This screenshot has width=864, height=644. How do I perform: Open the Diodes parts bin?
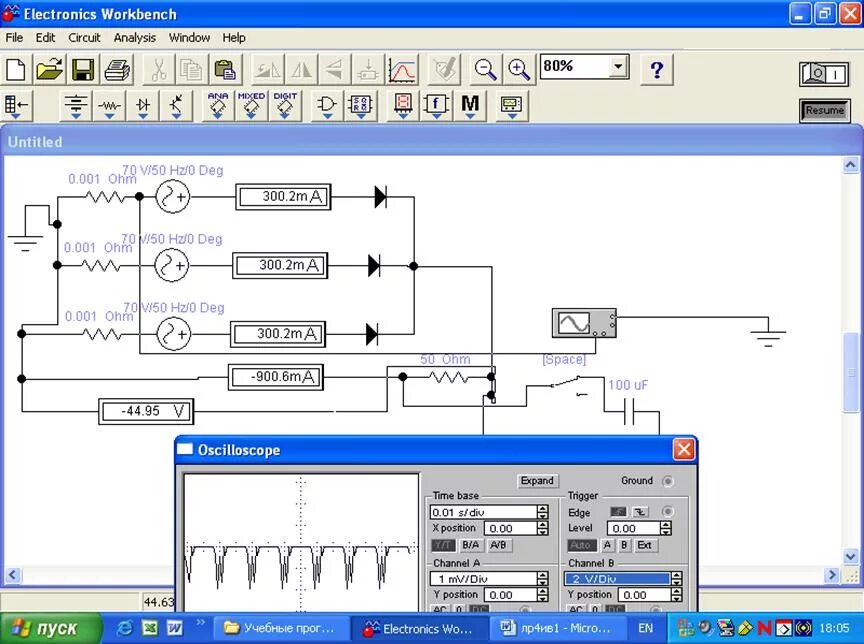coord(143,105)
